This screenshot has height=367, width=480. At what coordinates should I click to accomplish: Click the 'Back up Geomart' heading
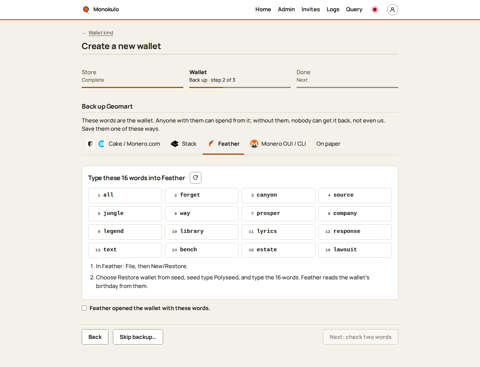[107, 106]
